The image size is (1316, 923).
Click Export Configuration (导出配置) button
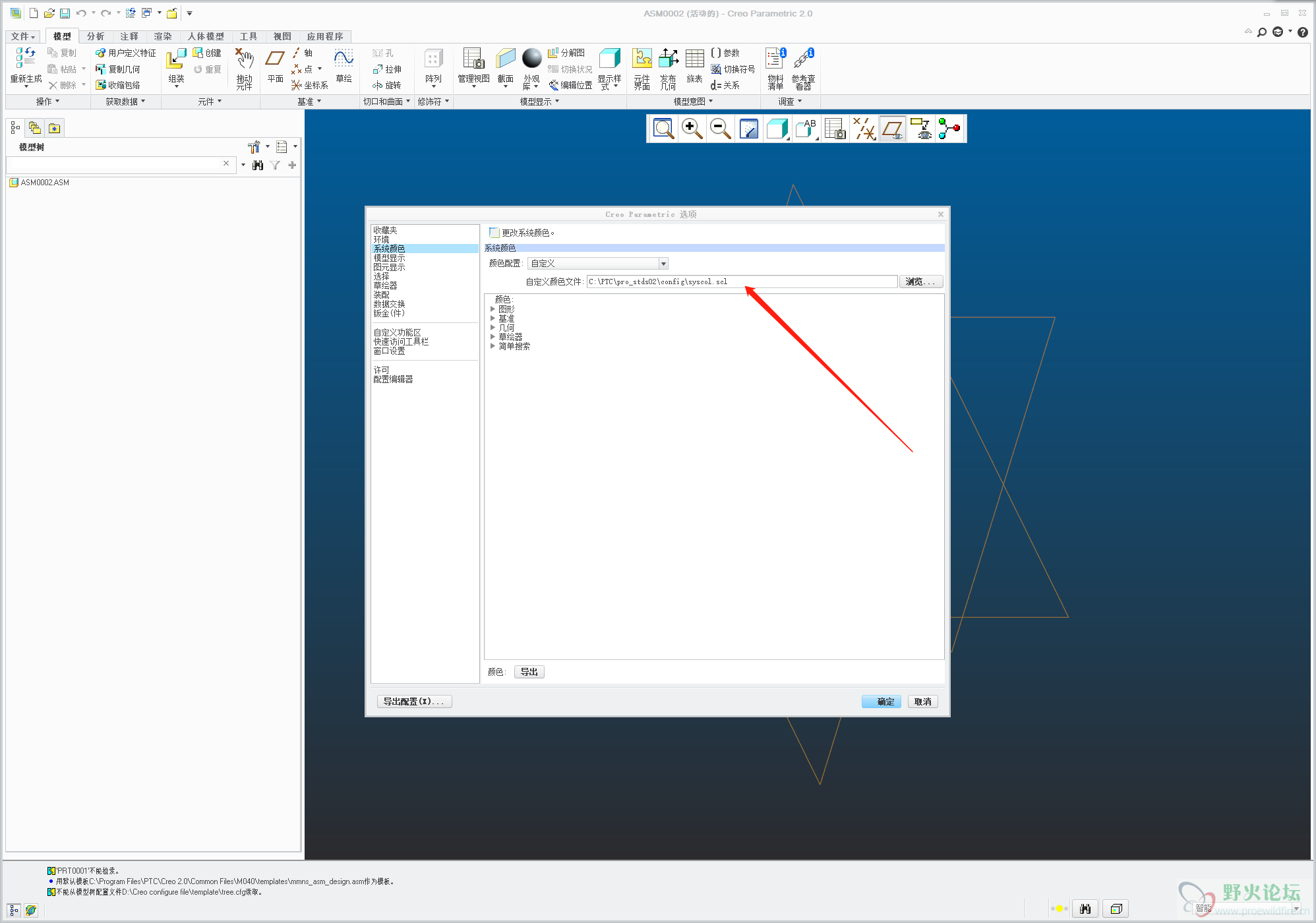[x=414, y=701]
